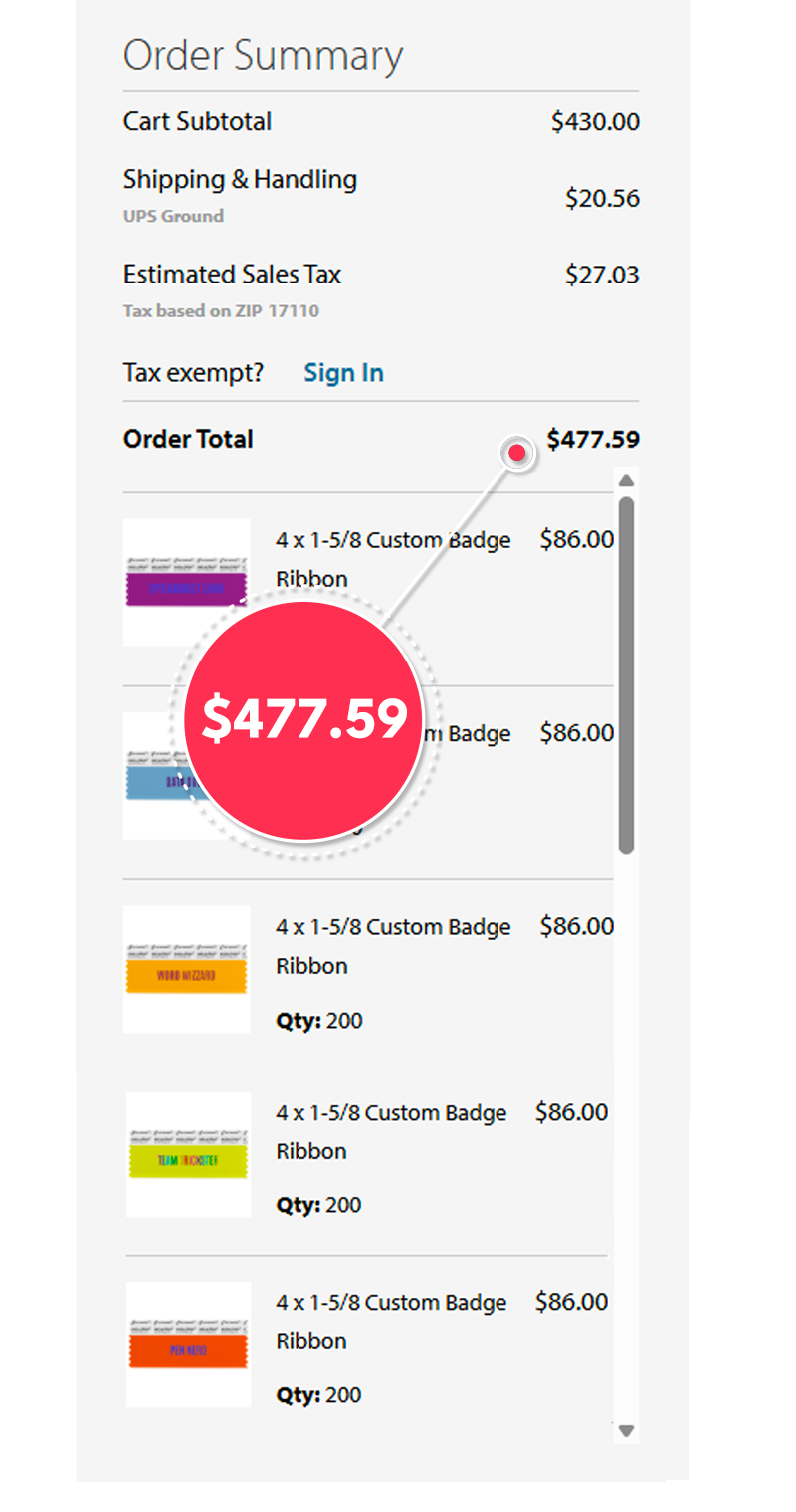This screenshot has width=796, height=1512.
Task: Click the Sign In link for tax exempt
Action: 343,373
